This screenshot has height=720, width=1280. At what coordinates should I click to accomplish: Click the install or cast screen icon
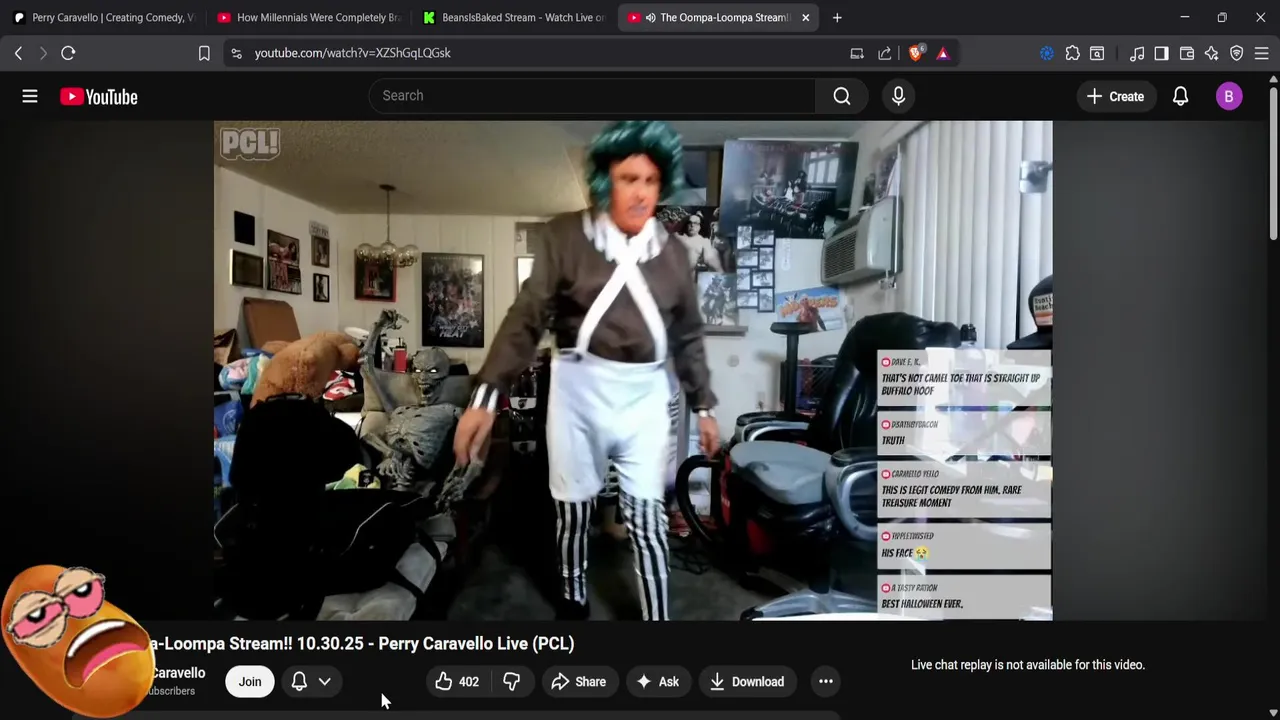click(857, 53)
